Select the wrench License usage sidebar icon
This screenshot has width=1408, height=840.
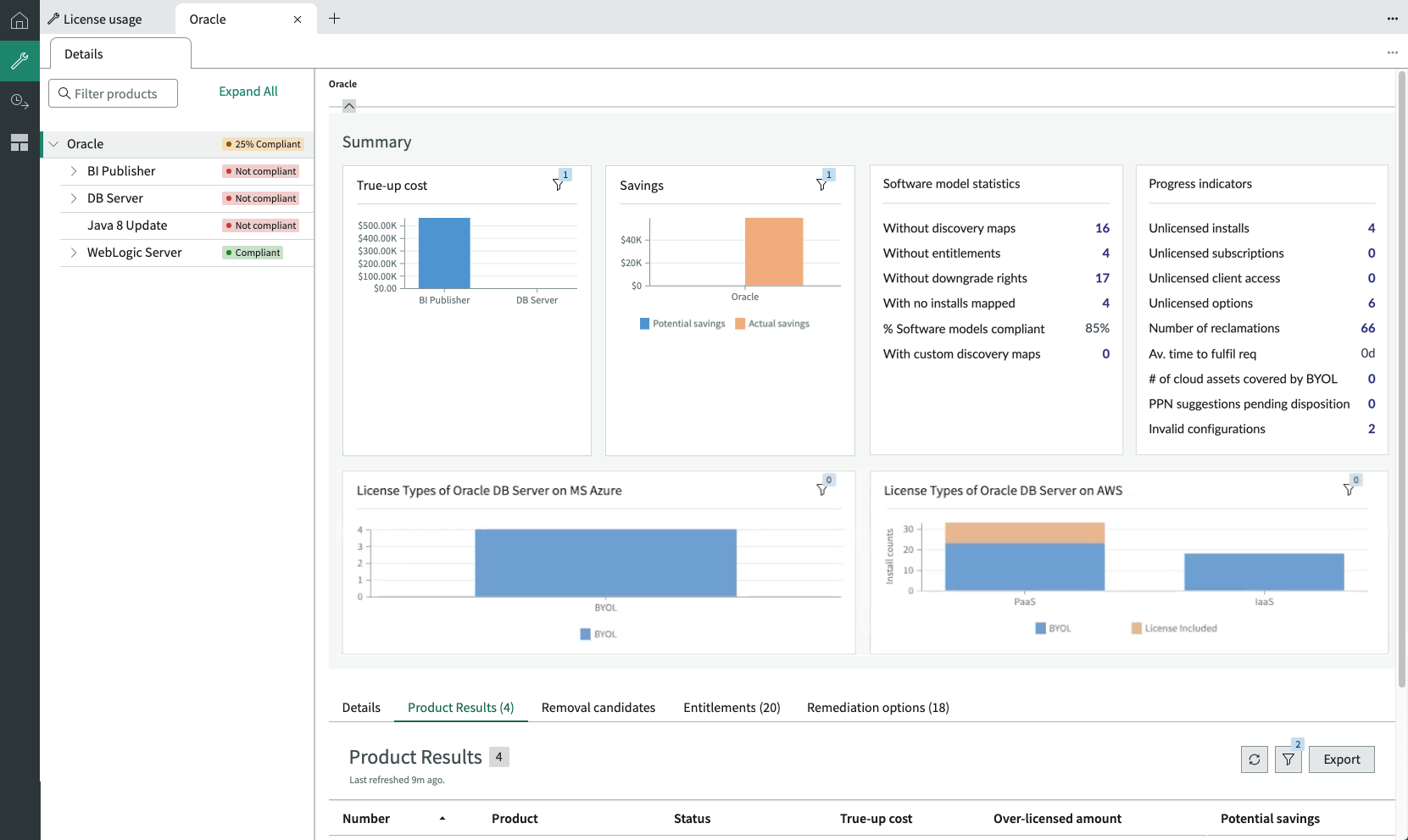coord(19,61)
